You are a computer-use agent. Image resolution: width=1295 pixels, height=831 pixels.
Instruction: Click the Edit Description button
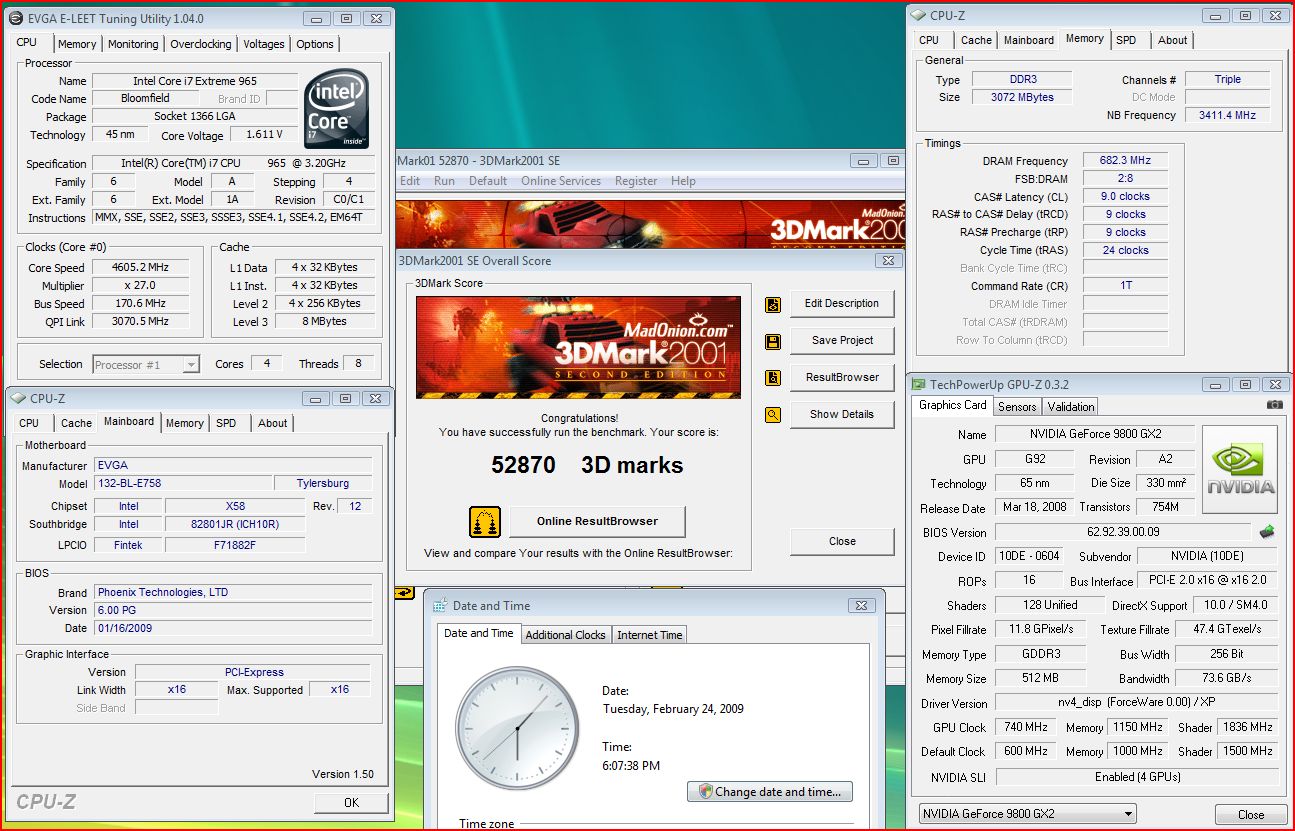point(842,304)
